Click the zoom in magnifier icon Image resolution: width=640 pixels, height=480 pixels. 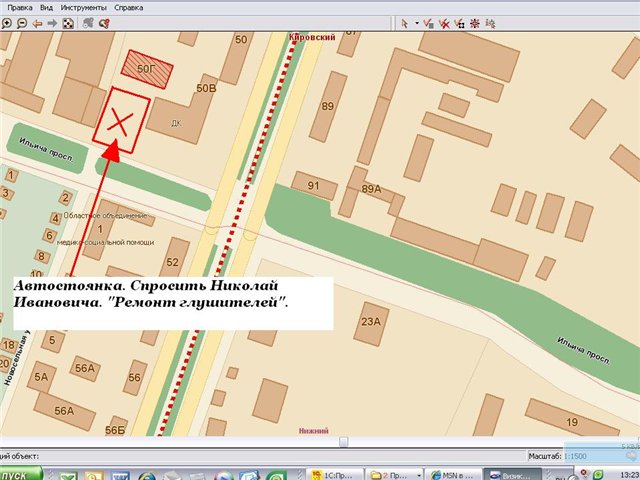click(x=6, y=22)
